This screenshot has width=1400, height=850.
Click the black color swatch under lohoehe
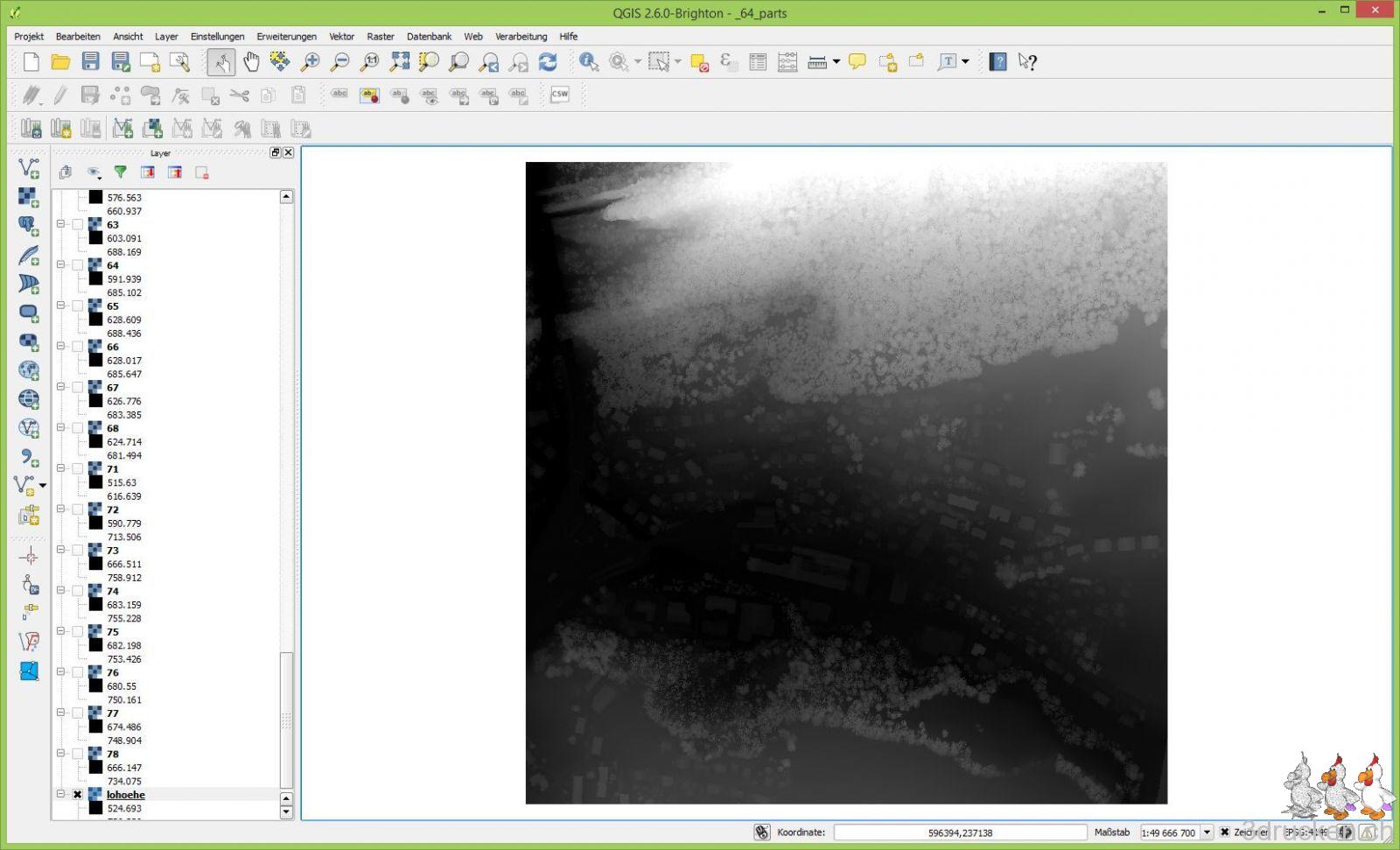point(94,809)
